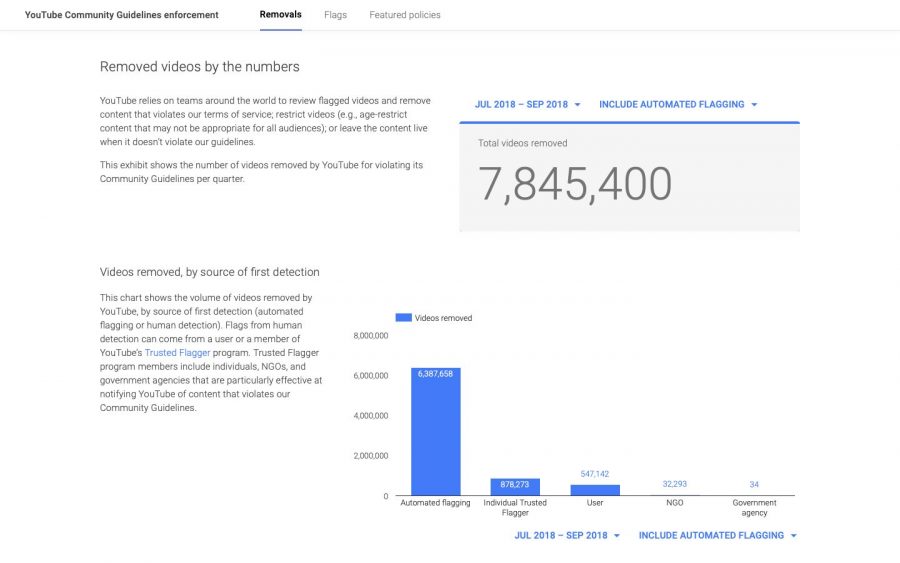Switch to the Removals tab
900x563 pixels.
280,14
